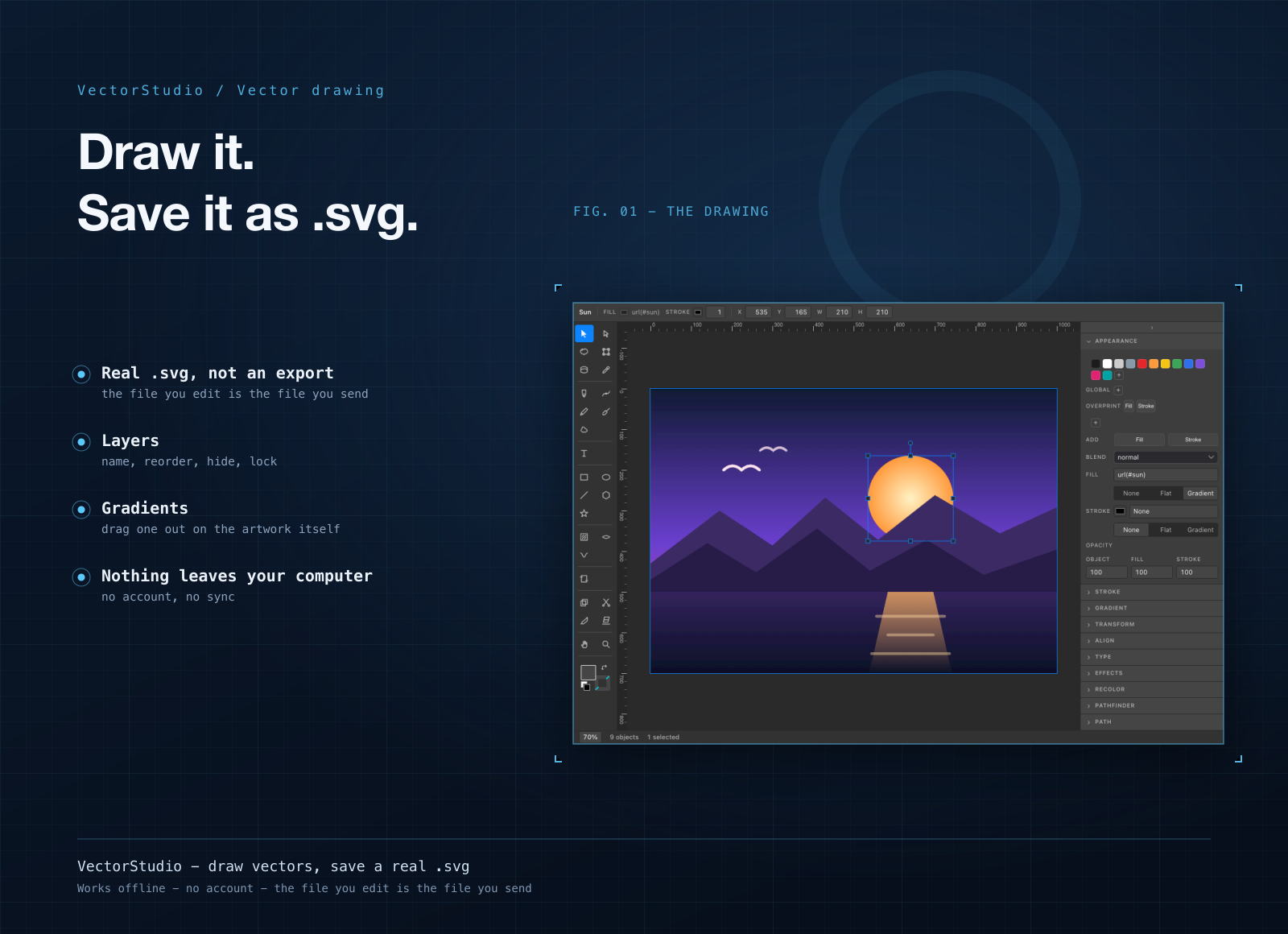Select the Brush tool
Image resolution: width=1288 pixels, height=934 pixels.
pyautogui.click(x=606, y=411)
